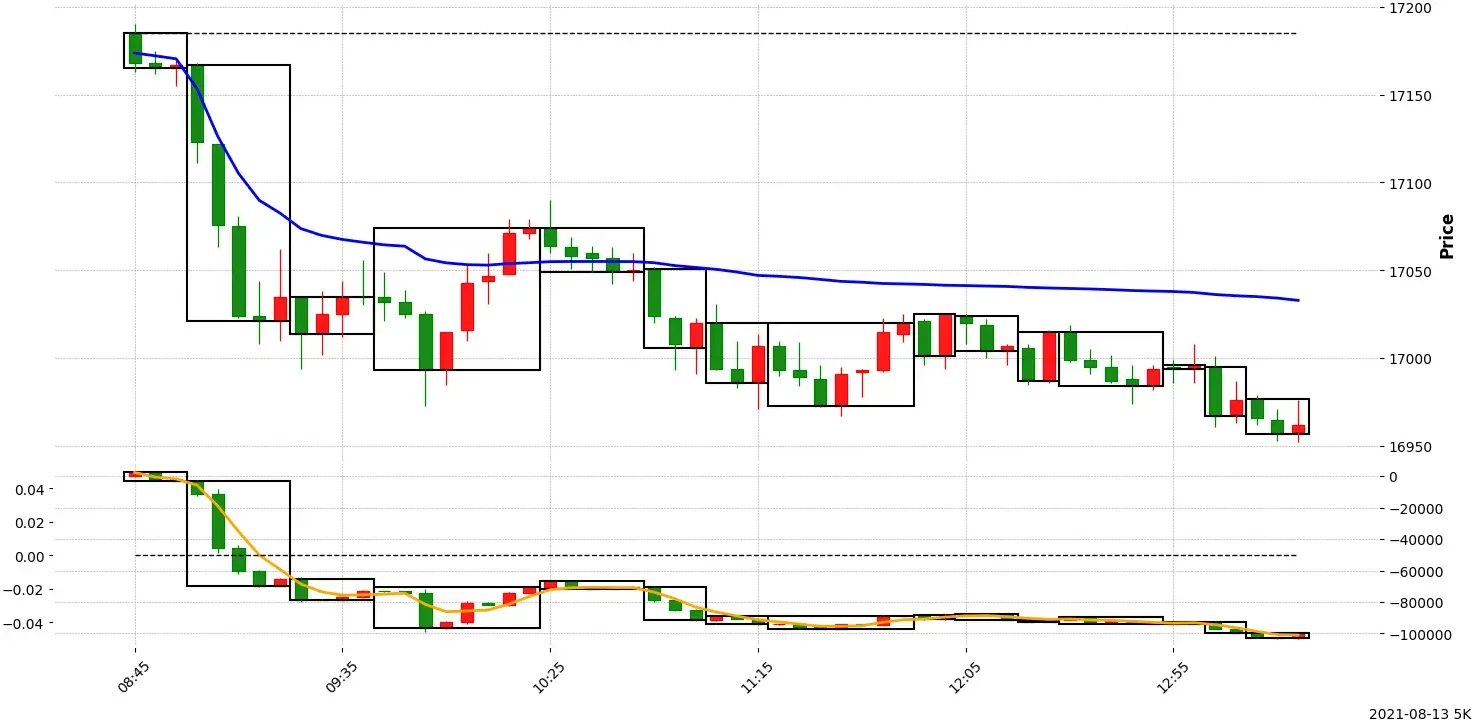
Task: Click the first green candle at 08:45
Action: click(x=135, y=48)
